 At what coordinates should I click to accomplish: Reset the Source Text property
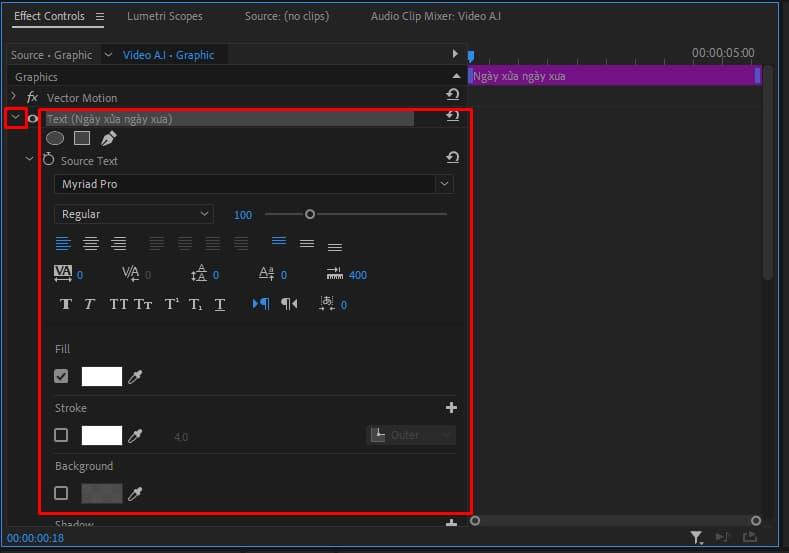click(x=452, y=157)
